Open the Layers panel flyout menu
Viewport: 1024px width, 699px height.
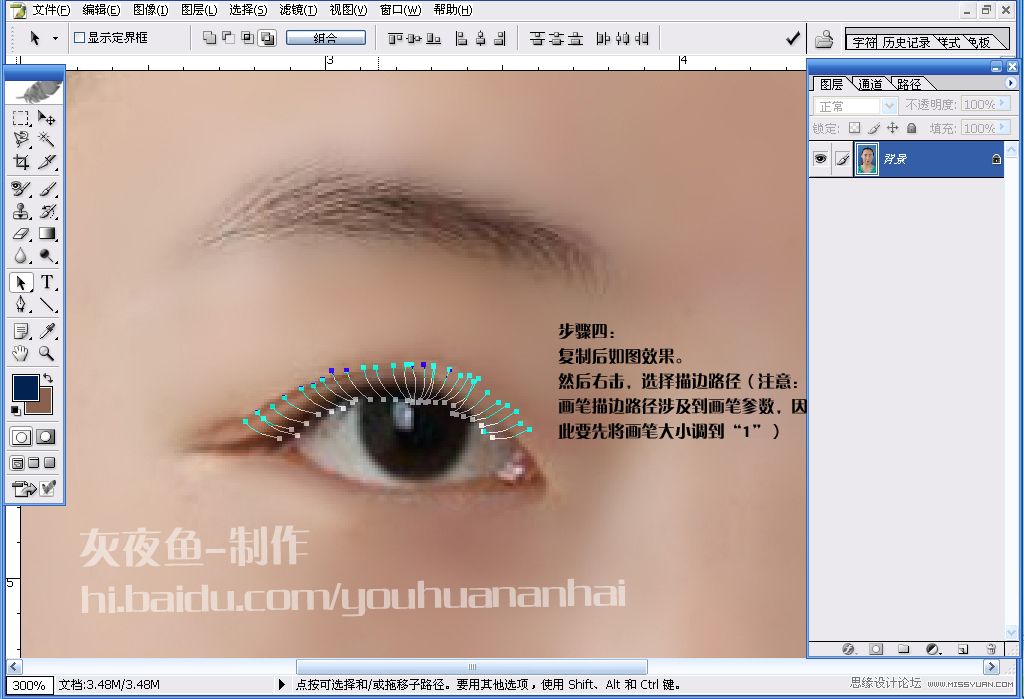coord(1010,83)
